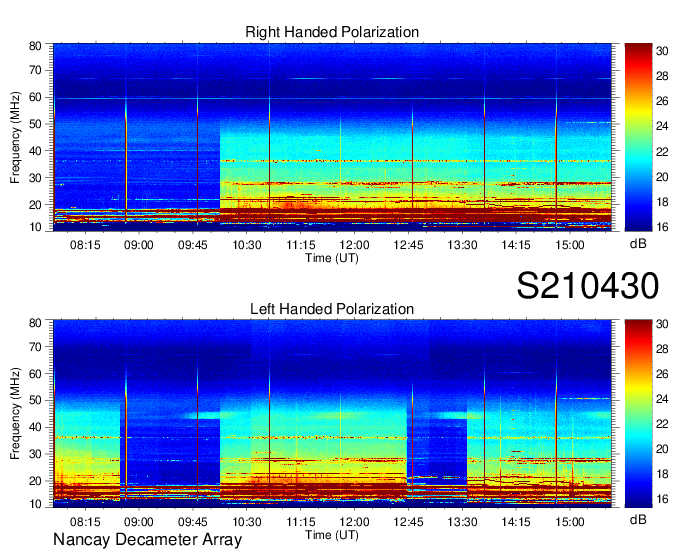Click the bottom plot's dB color scale bar

pos(638,414)
